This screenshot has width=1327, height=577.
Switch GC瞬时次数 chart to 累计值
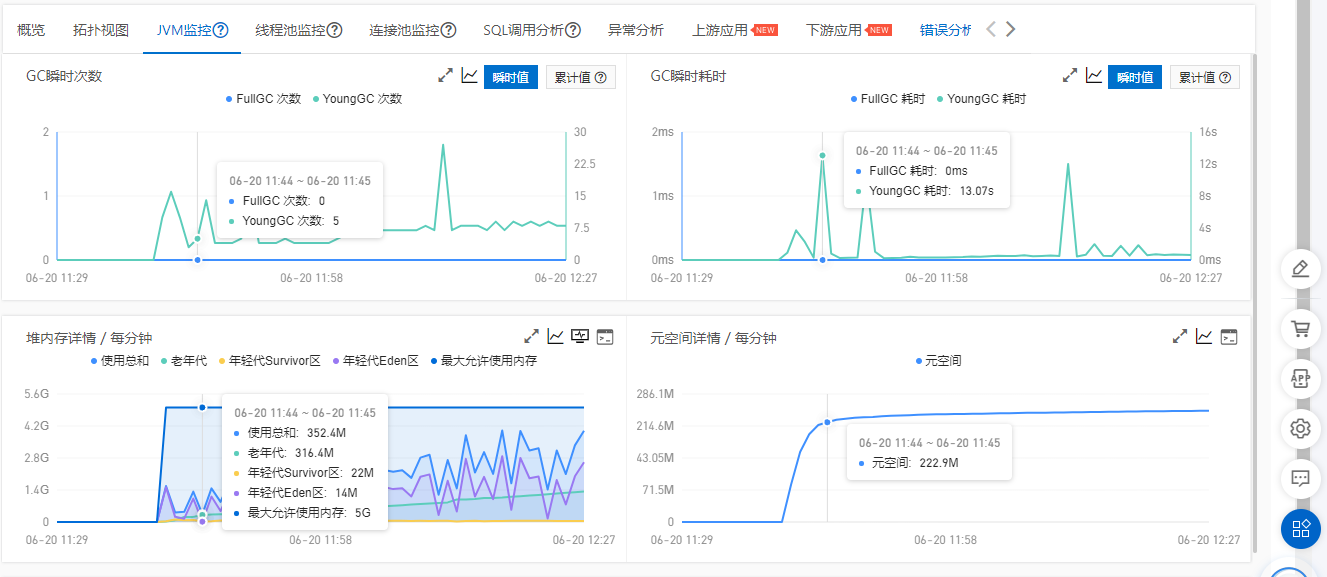pos(580,78)
